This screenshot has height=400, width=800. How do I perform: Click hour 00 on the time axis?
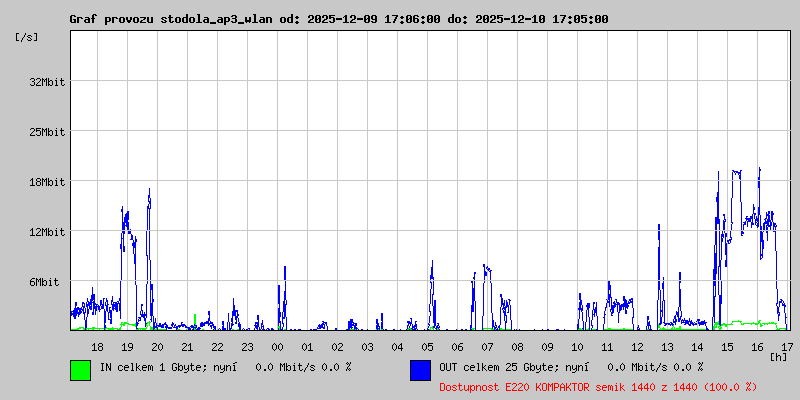pyautogui.click(x=277, y=347)
